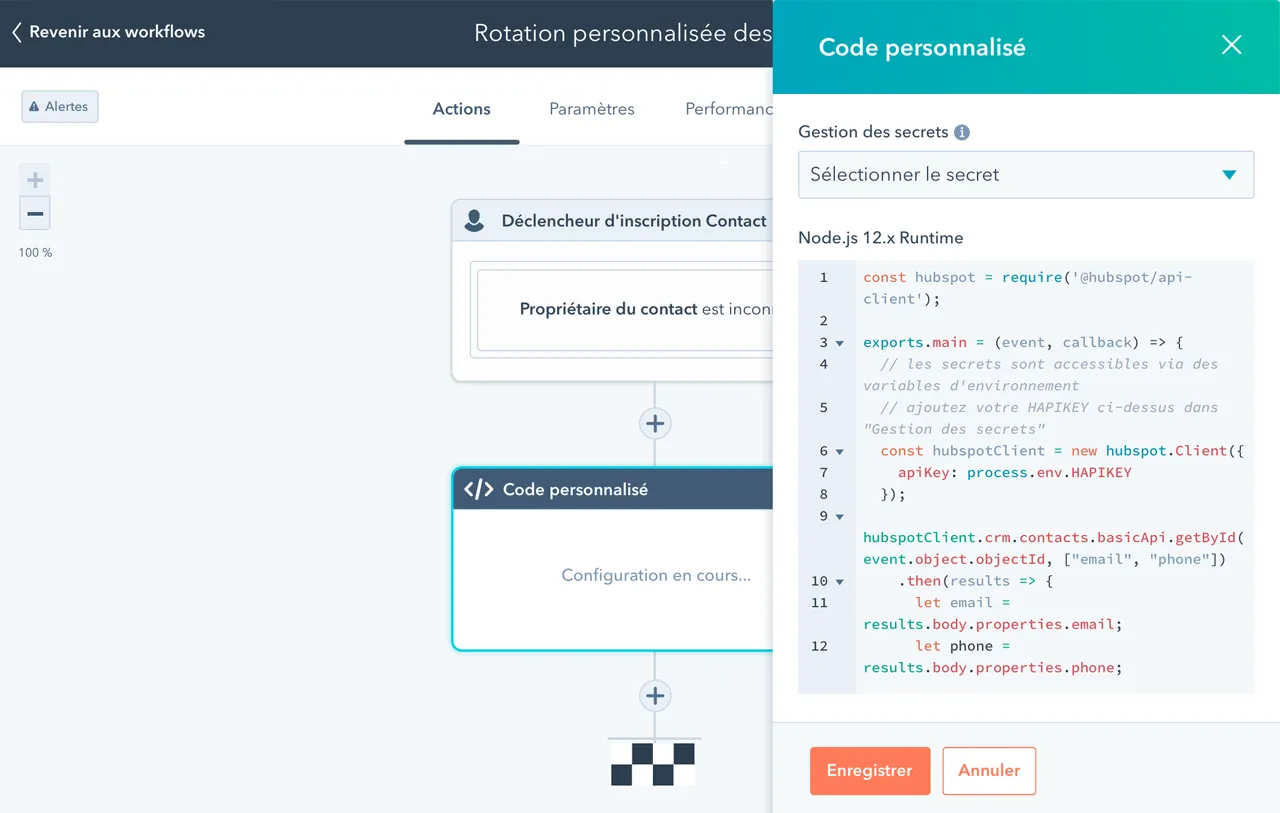Add action below the contact trigger

pos(655,423)
